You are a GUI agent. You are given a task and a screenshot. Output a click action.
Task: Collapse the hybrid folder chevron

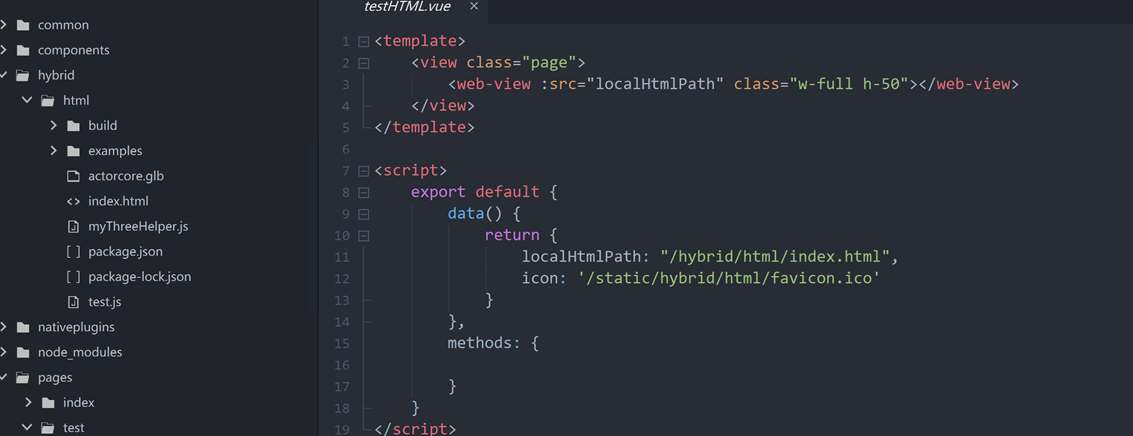[x=4, y=75]
